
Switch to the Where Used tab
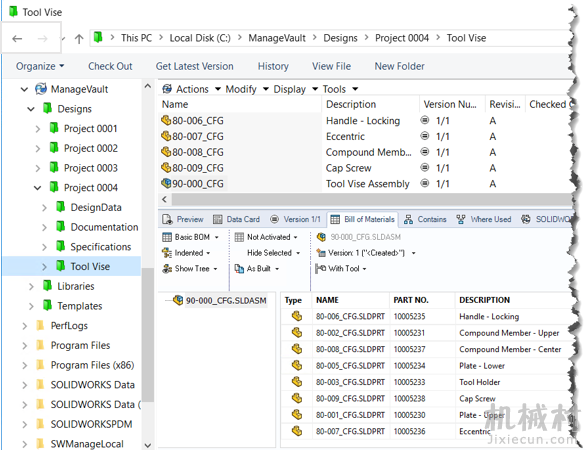[x=484, y=219]
